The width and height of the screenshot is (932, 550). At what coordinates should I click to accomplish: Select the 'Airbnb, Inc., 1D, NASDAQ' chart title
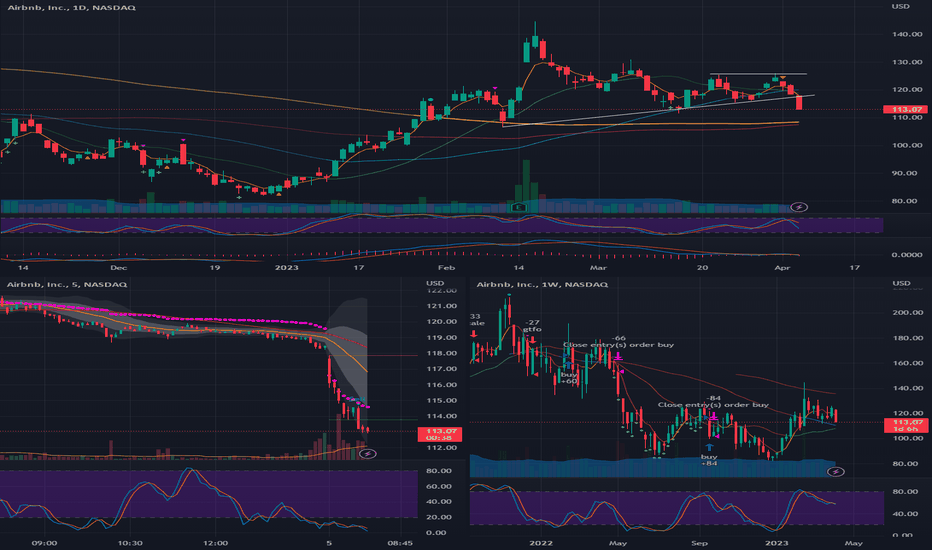[x=71, y=8]
